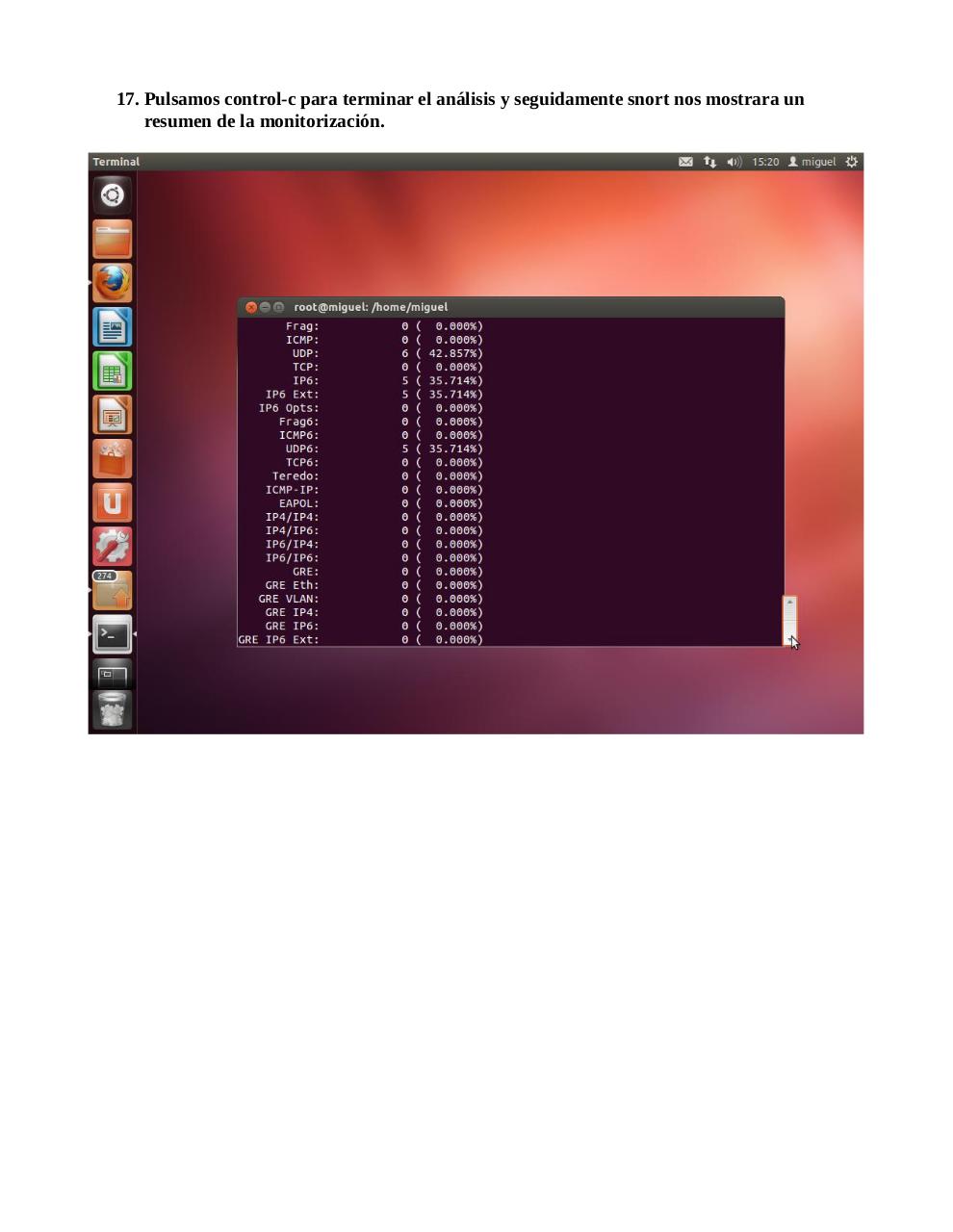The width and height of the screenshot is (953, 1232).
Task: Expand the network connections indicator
Action: pos(709,162)
